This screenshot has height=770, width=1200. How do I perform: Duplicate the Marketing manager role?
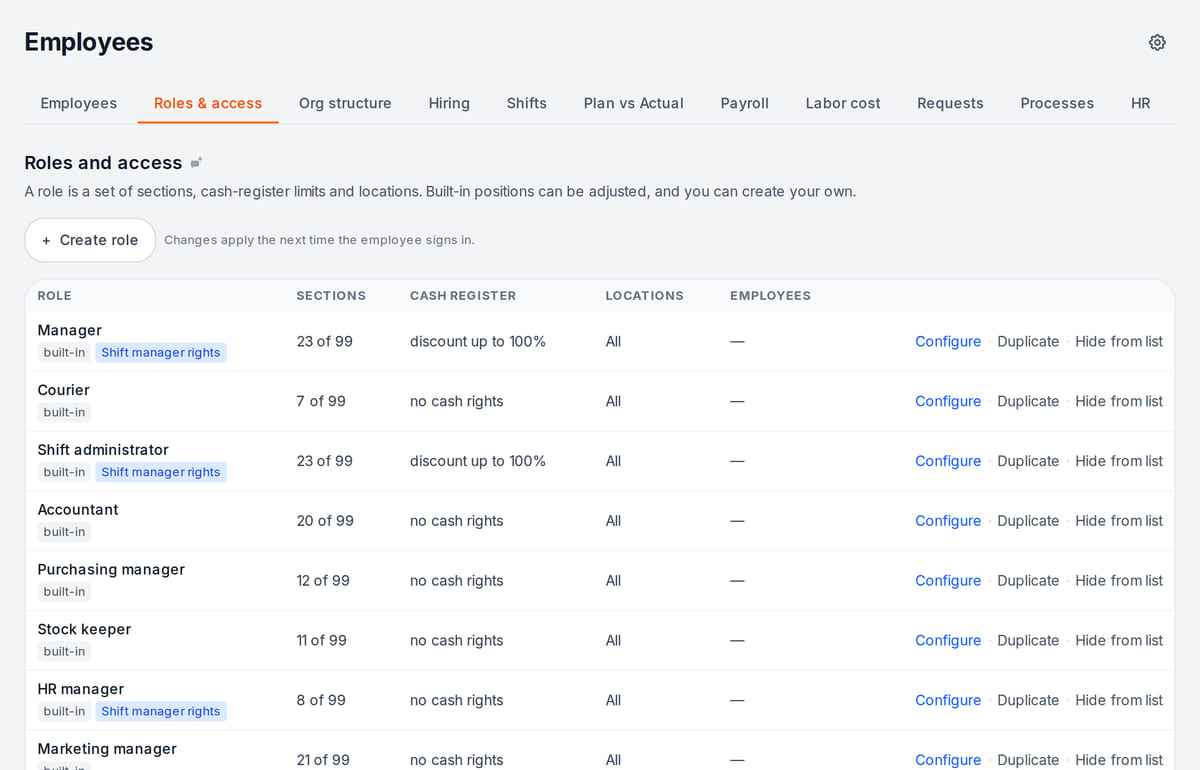click(1028, 760)
